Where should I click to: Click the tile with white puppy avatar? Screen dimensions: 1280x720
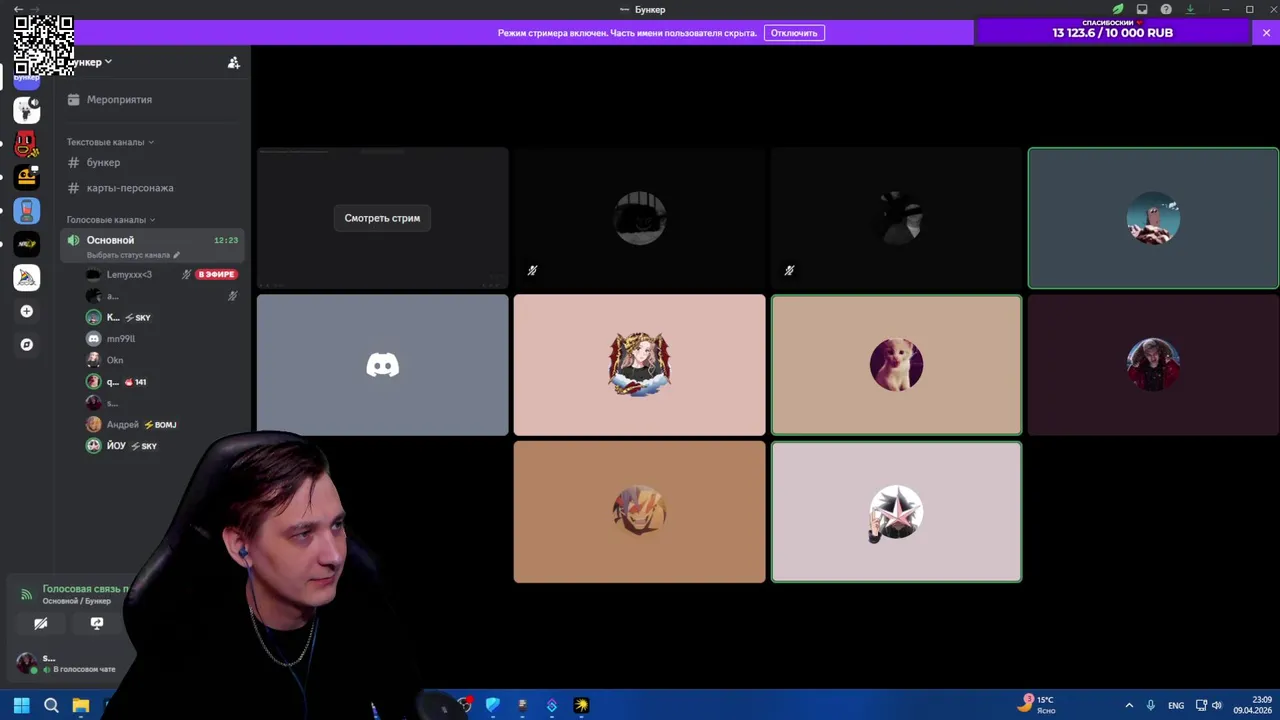[896, 365]
